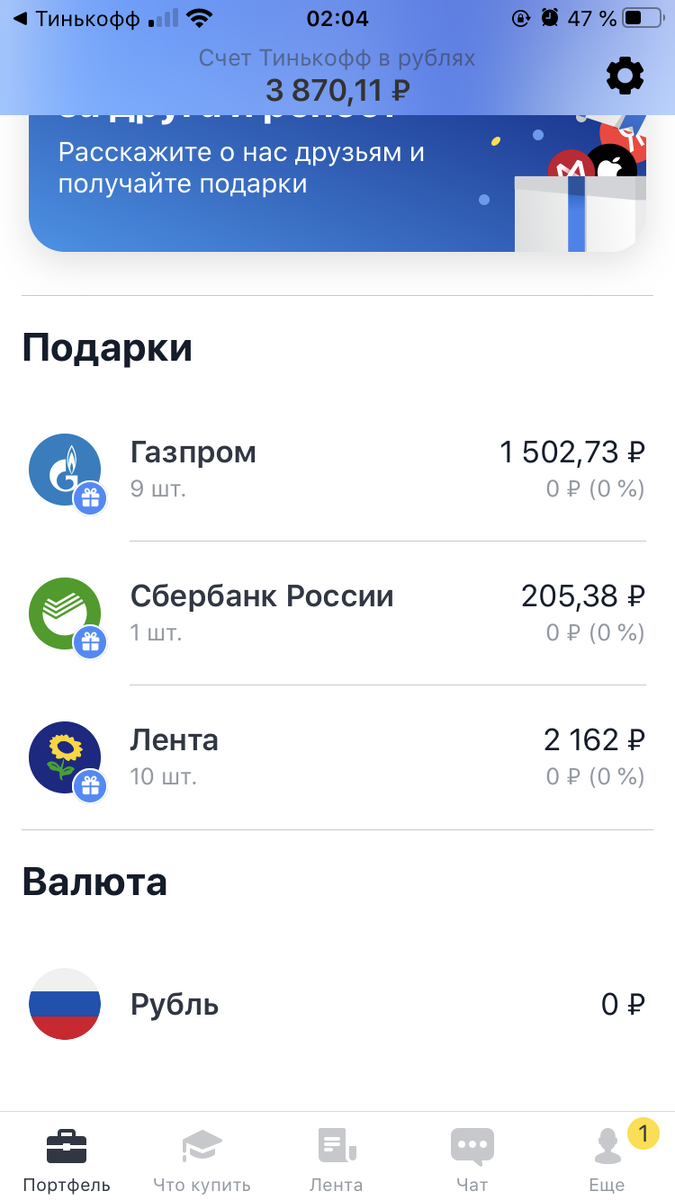Screen dimensions: 675x1200
Task: Tap the gift badge on Lenta's logo
Action: [90, 786]
